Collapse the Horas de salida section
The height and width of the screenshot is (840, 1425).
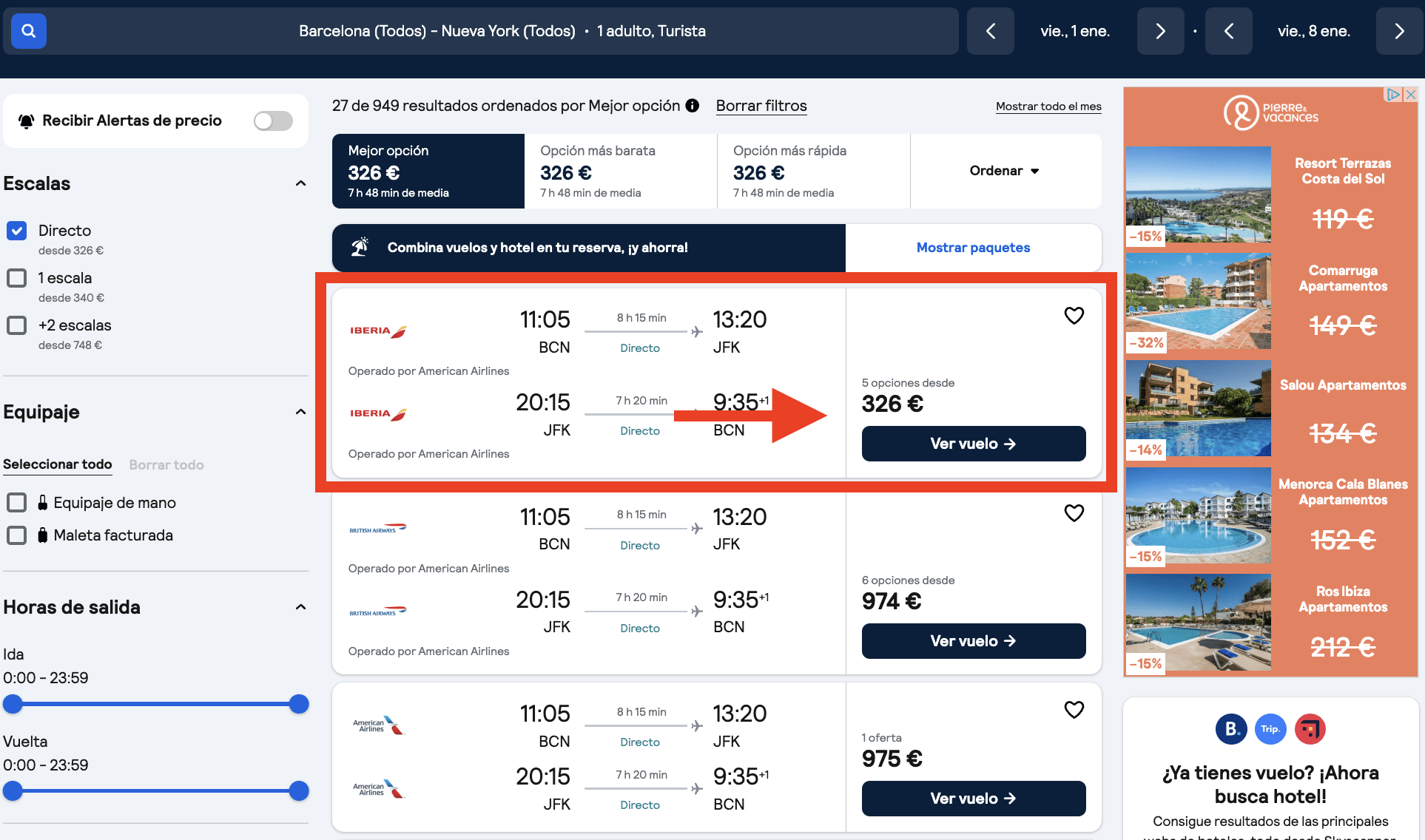click(300, 607)
